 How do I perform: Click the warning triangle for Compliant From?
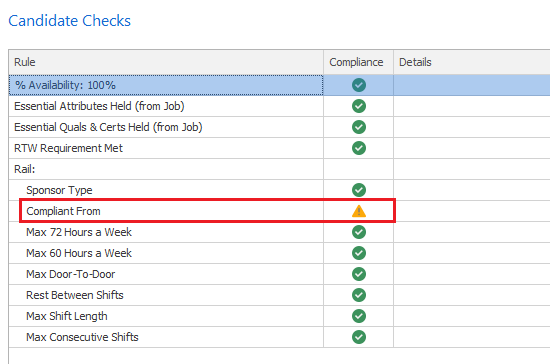[x=358, y=211]
